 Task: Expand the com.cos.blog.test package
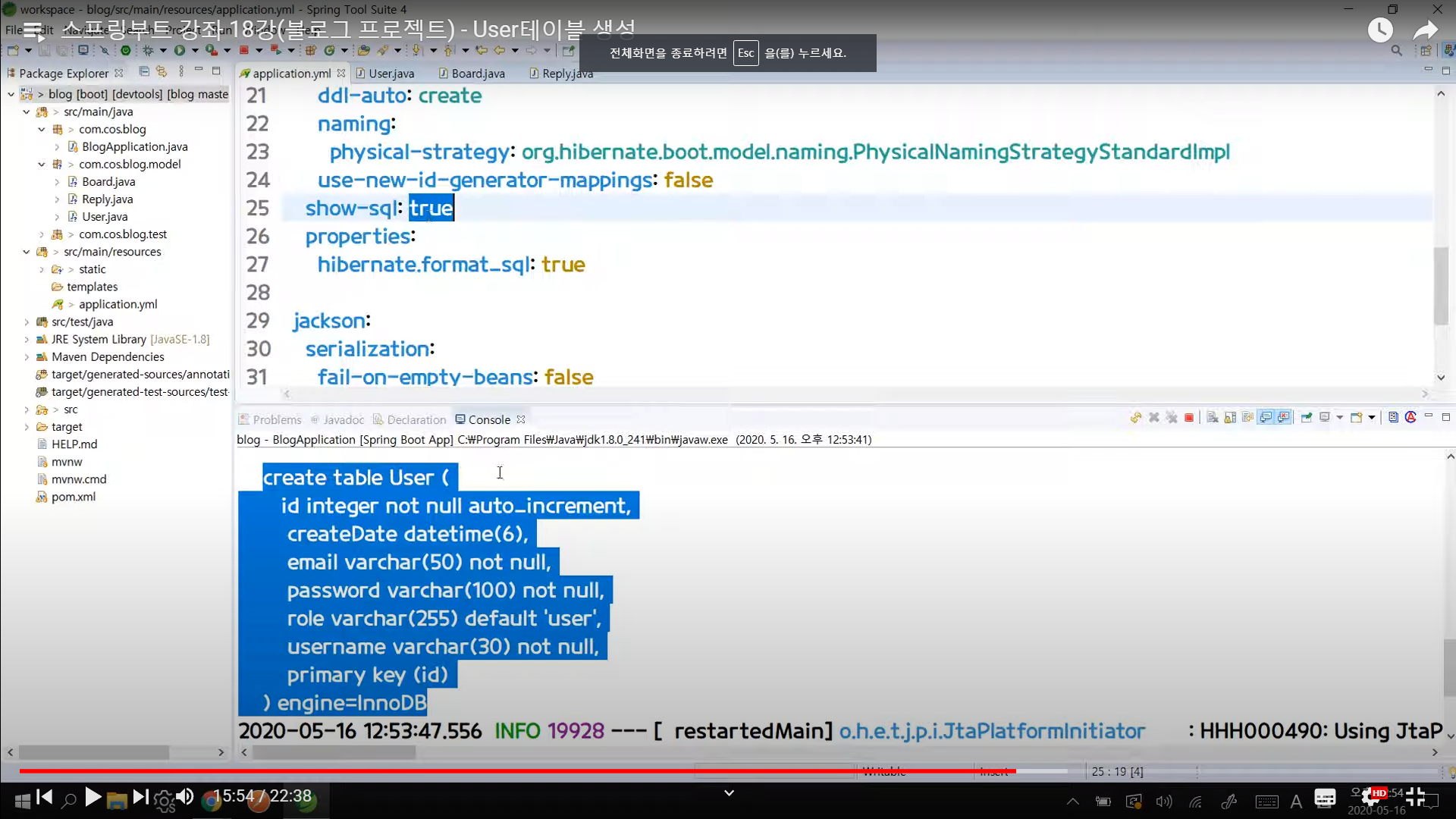[x=42, y=234]
